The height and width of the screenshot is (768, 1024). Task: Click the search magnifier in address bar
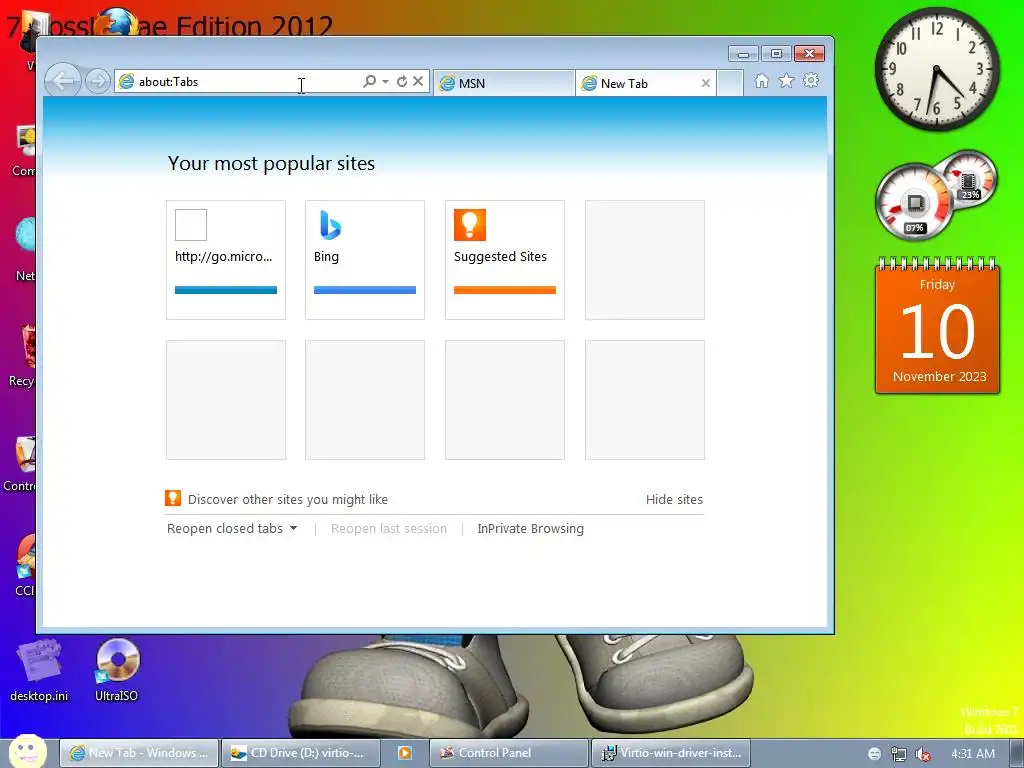(369, 81)
